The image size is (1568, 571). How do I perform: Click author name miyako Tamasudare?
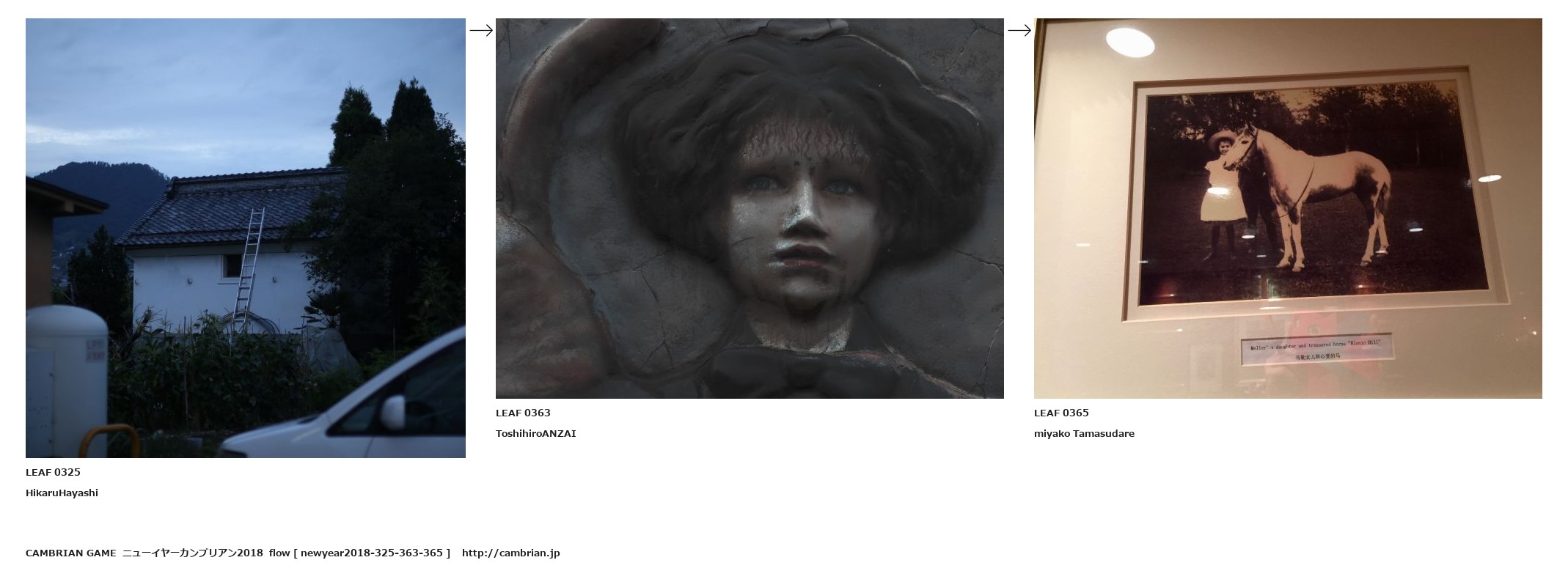(1084, 433)
